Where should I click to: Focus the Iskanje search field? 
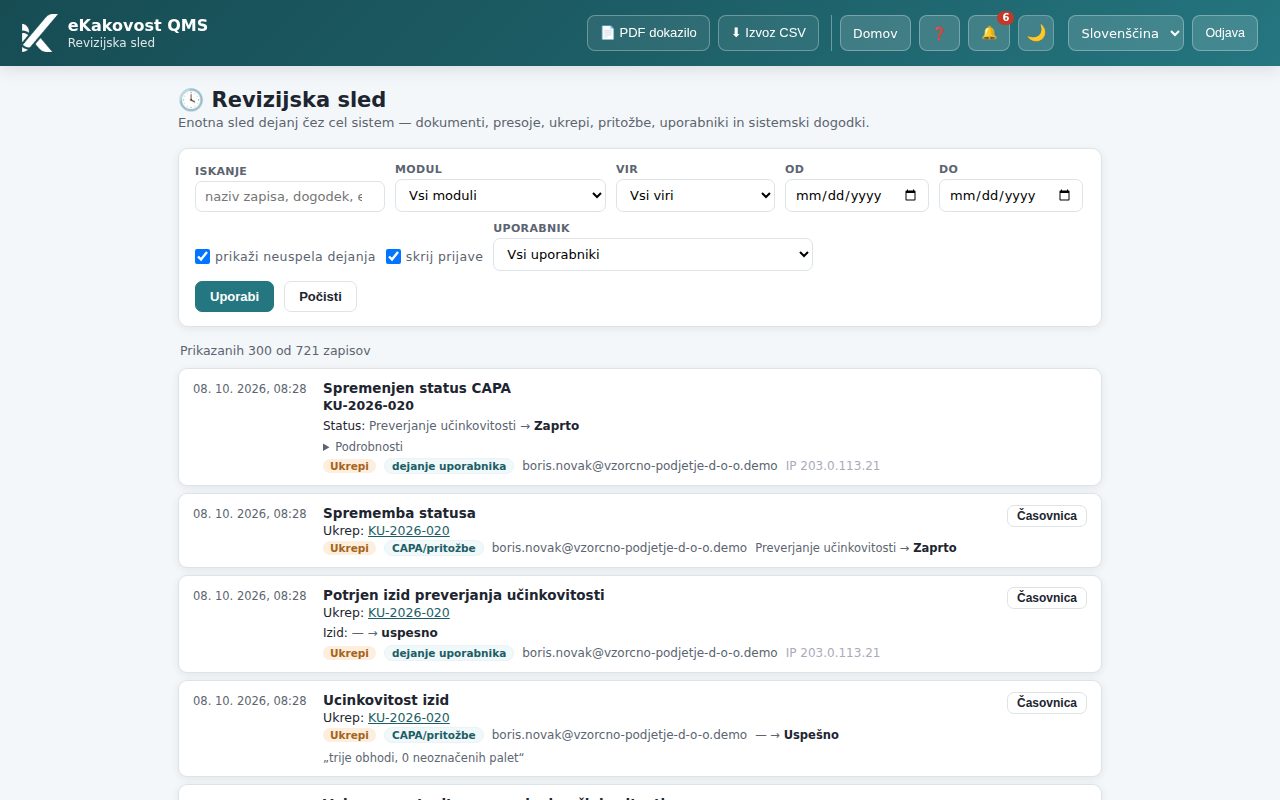point(290,196)
